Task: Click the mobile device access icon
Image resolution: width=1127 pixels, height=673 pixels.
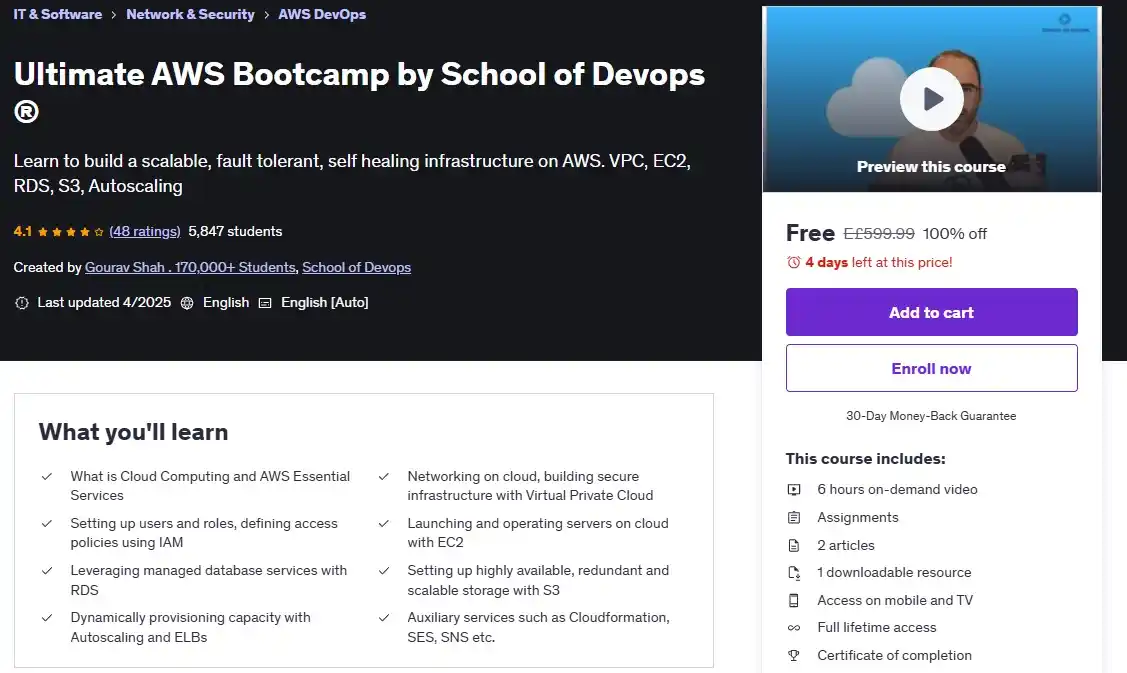Action: pyautogui.click(x=794, y=600)
